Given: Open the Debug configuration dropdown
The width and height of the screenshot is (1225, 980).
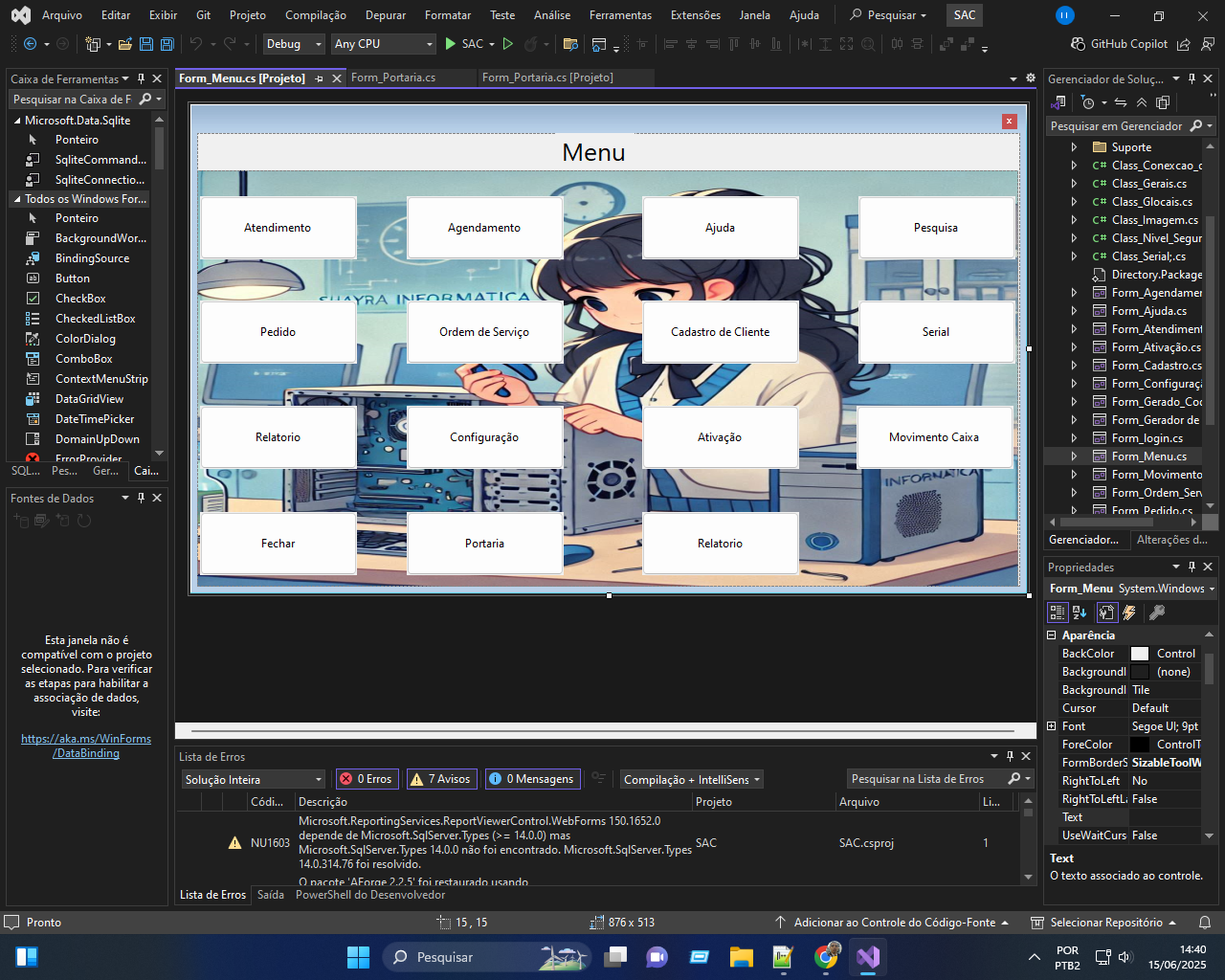Looking at the screenshot, I should click(x=294, y=44).
